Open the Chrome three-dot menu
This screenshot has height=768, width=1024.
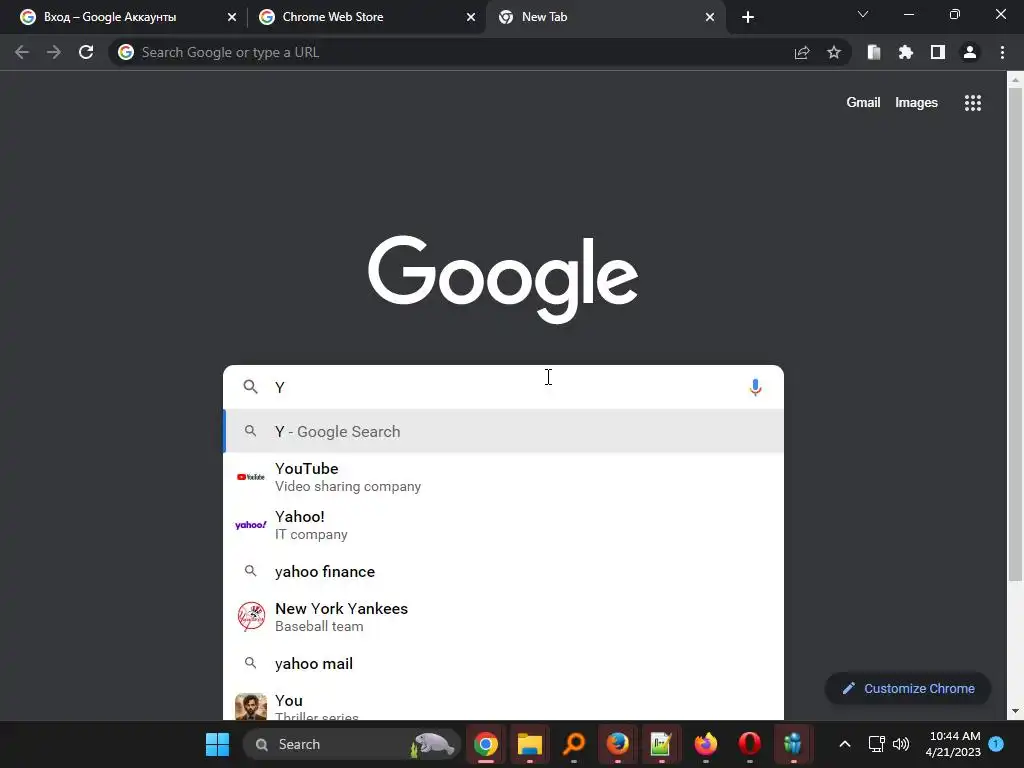1002,52
